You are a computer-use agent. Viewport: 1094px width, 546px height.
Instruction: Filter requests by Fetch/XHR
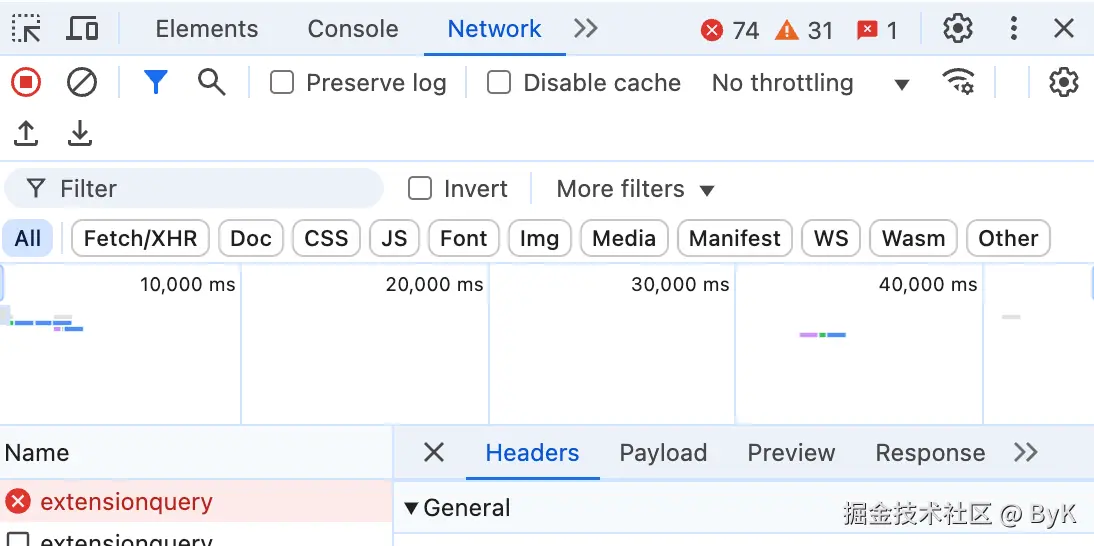[x=140, y=239]
